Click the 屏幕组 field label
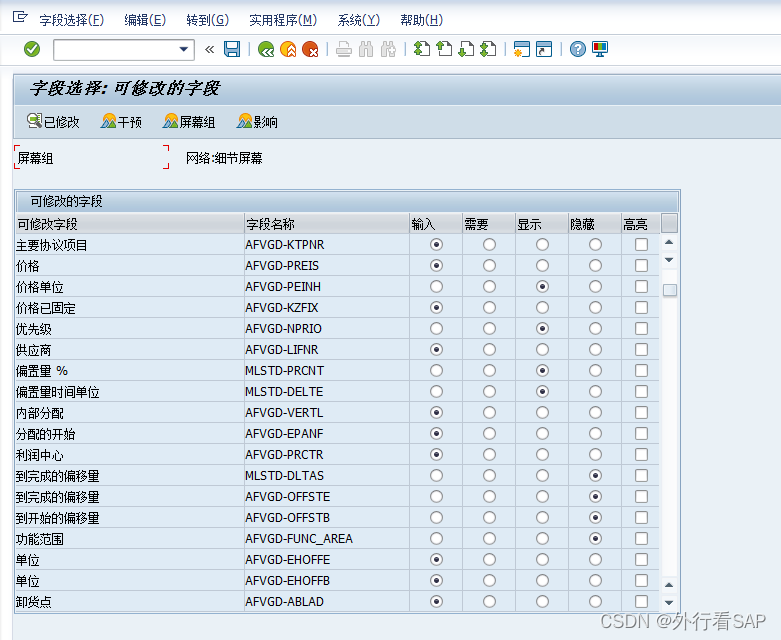Image resolution: width=781 pixels, height=640 pixels. tap(35, 158)
